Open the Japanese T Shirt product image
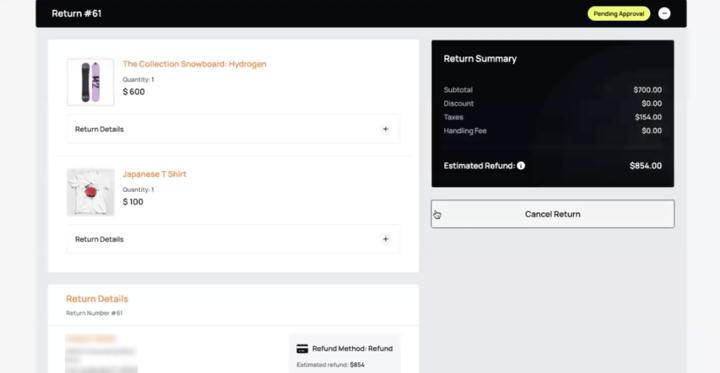 click(x=90, y=192)
